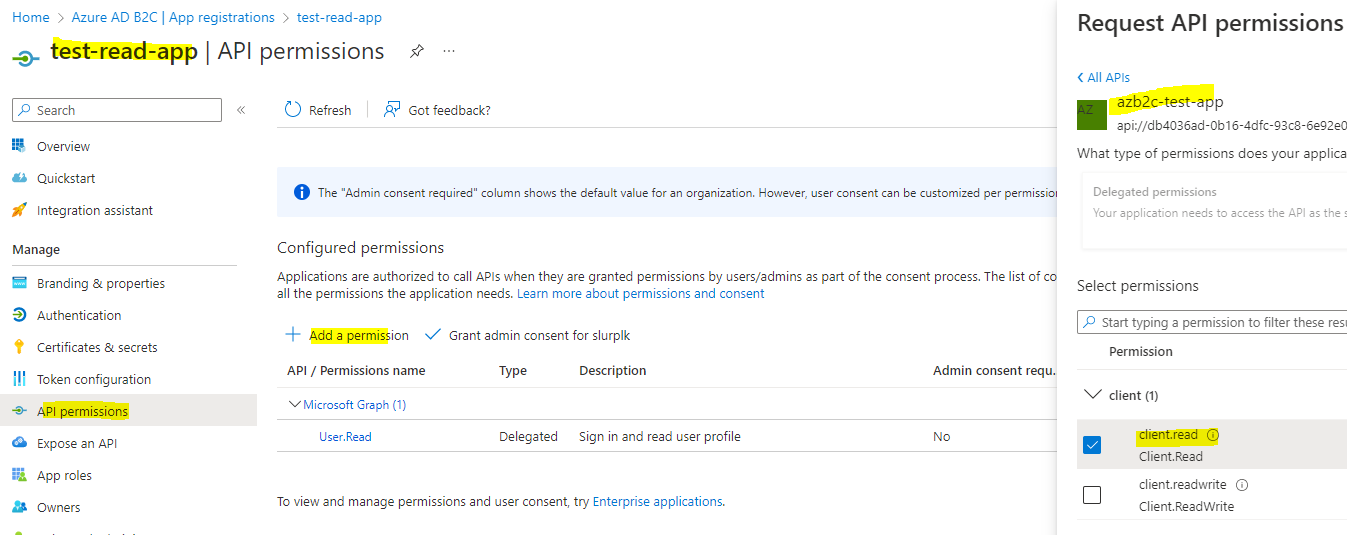Viewport: 1347px width, 535px height.
Task: Open the Integration assistant rocket icon
Action: pyautogui.click(x=19, y=210)
